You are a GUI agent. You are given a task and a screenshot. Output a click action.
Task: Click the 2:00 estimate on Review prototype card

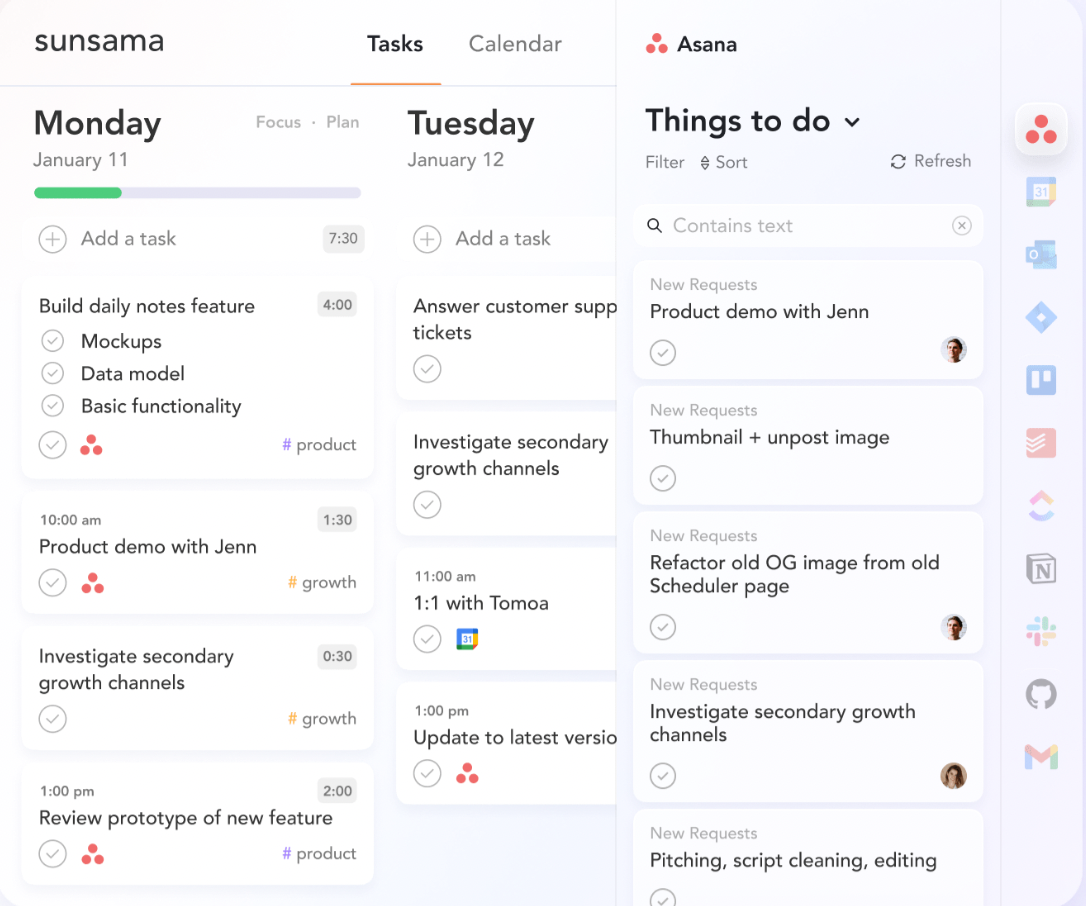[x=337, y=791]
